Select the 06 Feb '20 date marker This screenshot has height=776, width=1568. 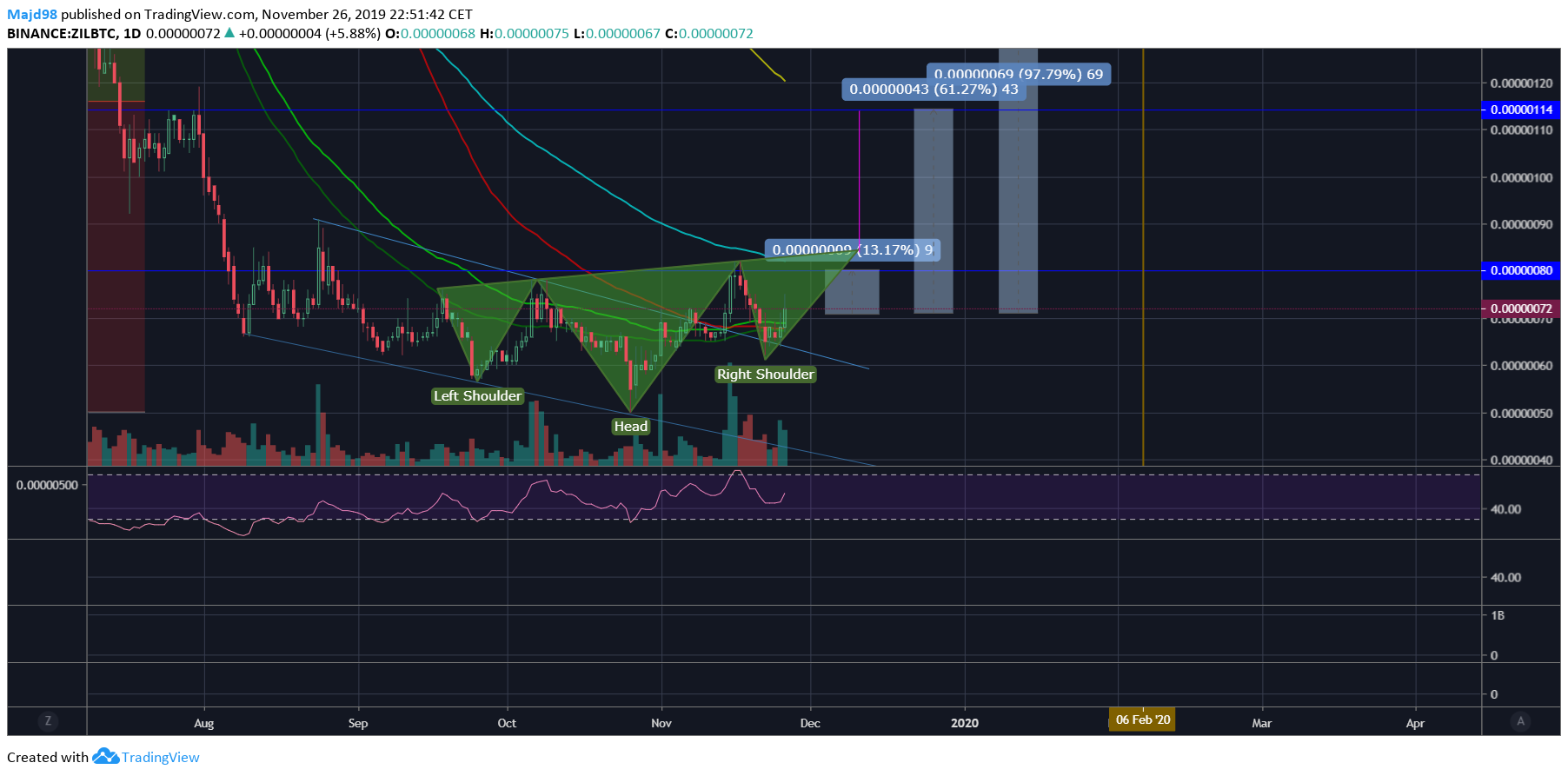point(1143,720)
